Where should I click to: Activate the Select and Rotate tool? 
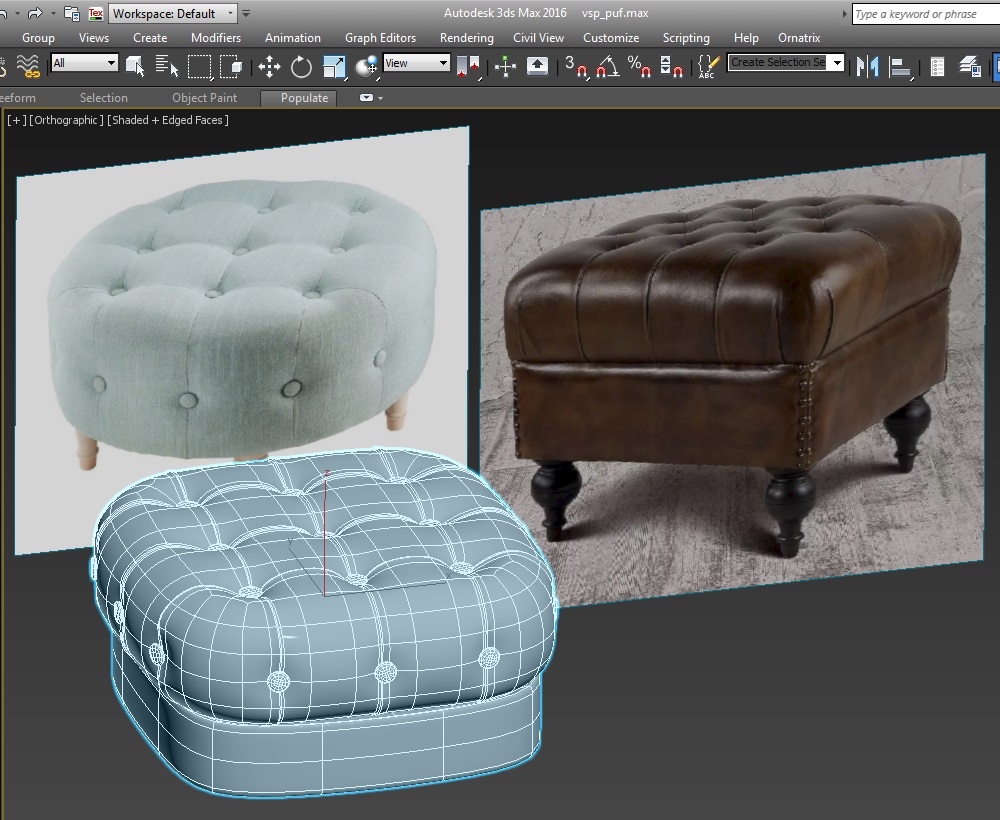301,67
